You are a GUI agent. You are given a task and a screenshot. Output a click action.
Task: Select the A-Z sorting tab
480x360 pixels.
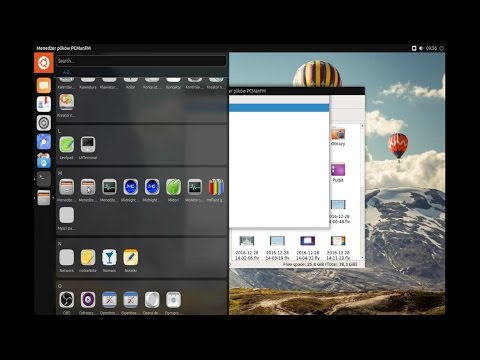tap(66, 72)
